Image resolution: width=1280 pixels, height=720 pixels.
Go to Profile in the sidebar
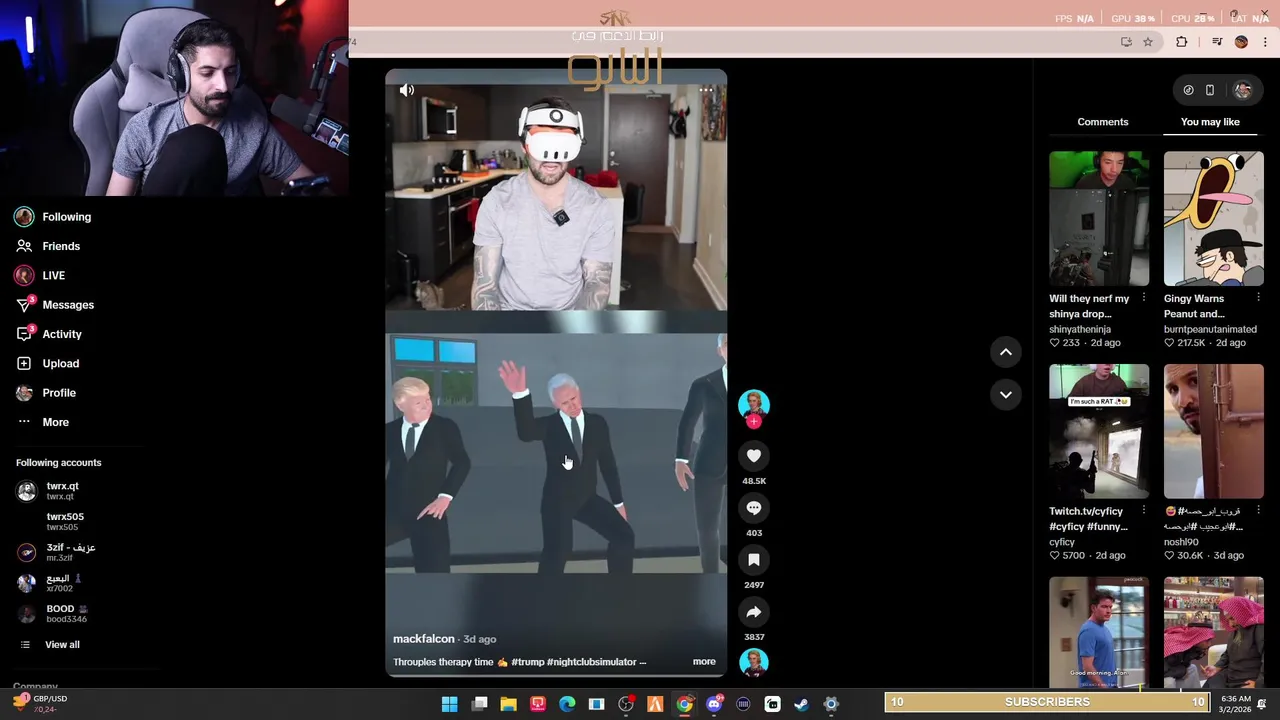46,393
